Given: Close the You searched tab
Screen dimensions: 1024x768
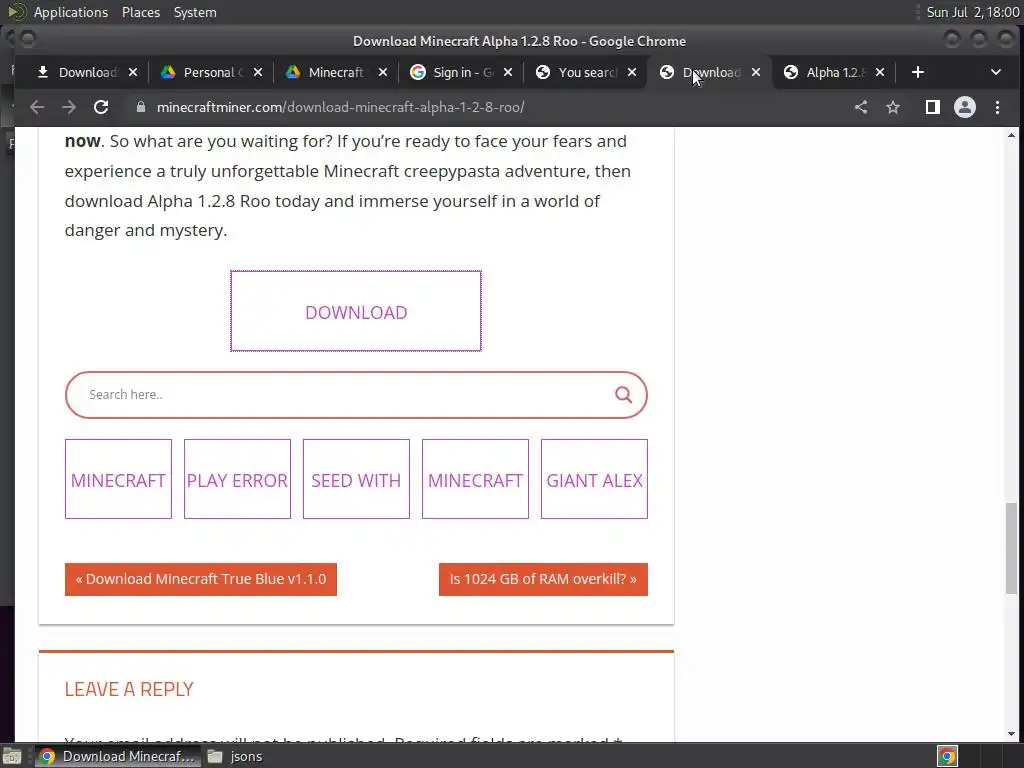Looking at the screenshot, I should coord(632,72).
